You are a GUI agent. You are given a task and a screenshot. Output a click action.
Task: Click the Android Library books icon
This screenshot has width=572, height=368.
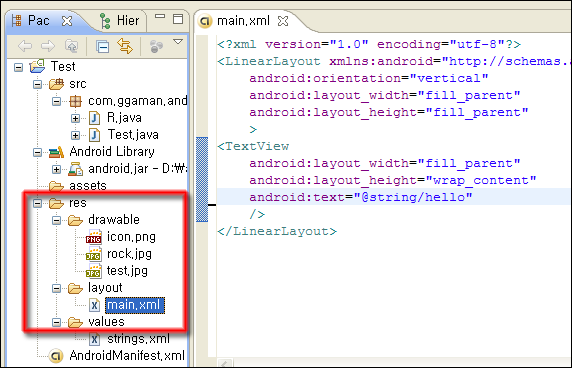[x=57, y=152]
